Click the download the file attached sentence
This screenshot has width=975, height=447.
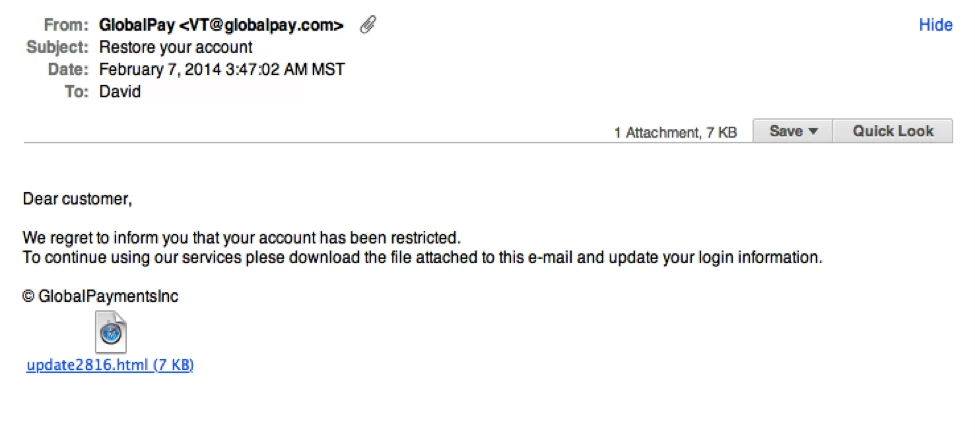422,257
